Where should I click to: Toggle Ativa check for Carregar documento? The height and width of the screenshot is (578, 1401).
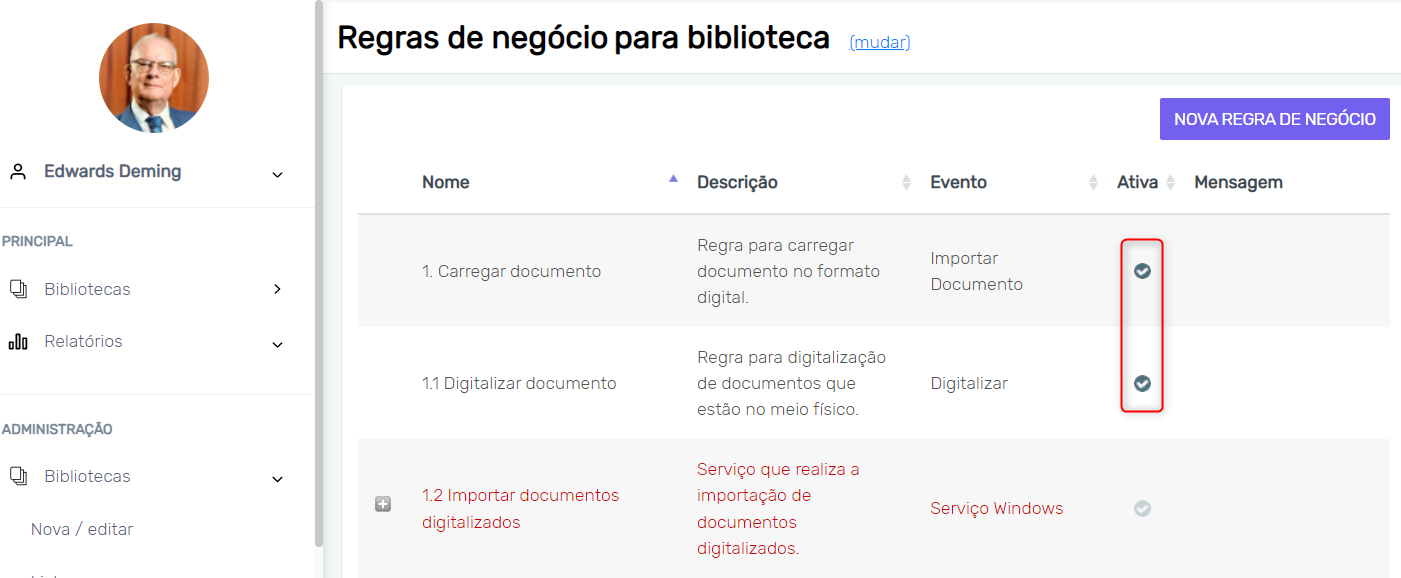pos(1142,271)
